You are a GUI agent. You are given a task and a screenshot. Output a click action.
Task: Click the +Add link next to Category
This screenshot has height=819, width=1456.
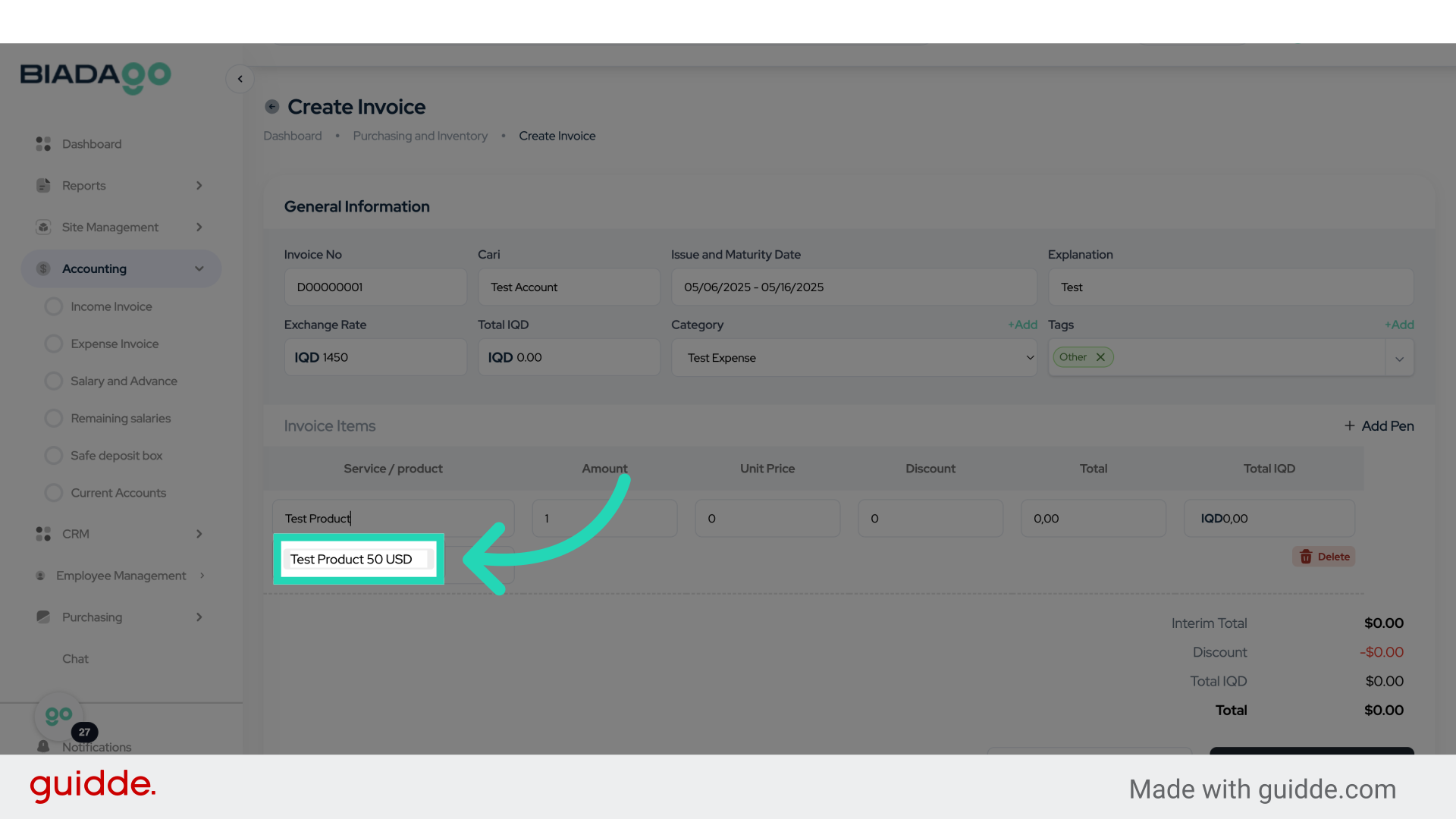(1022, 325)
